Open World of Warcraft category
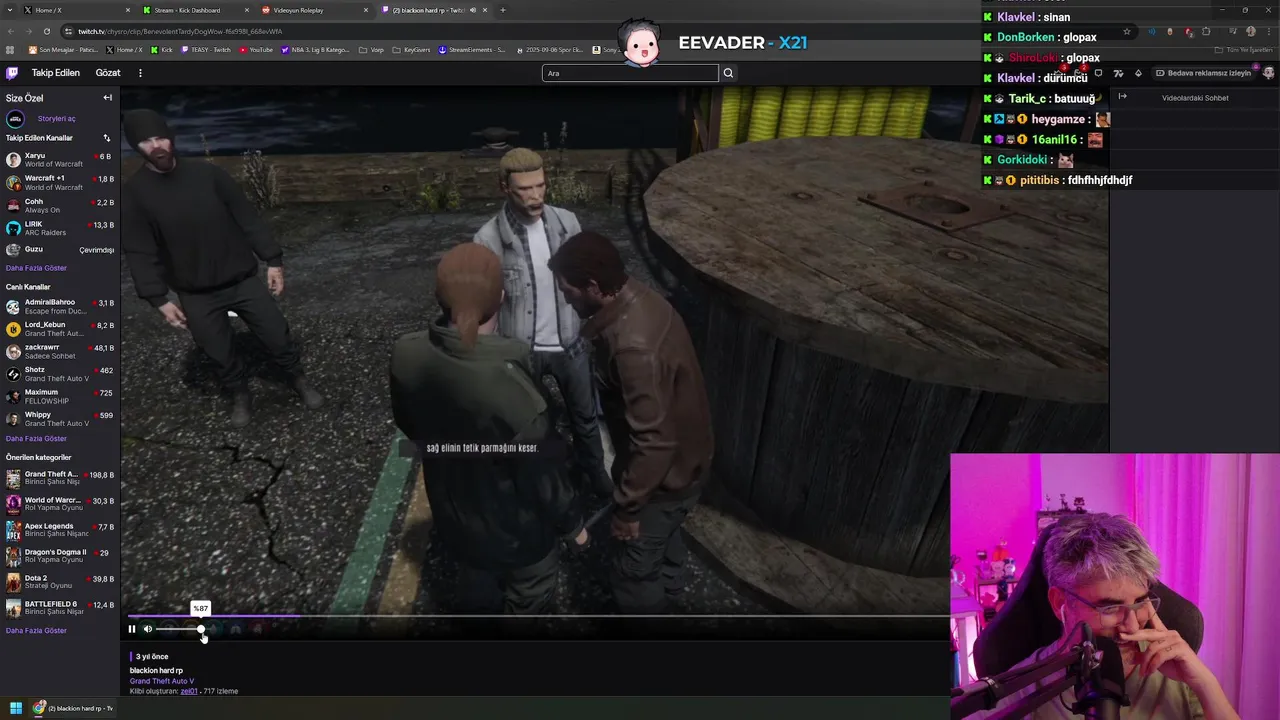Image resolution: width=1280 pixels, height=720 pixels. [x=60, y=504]
